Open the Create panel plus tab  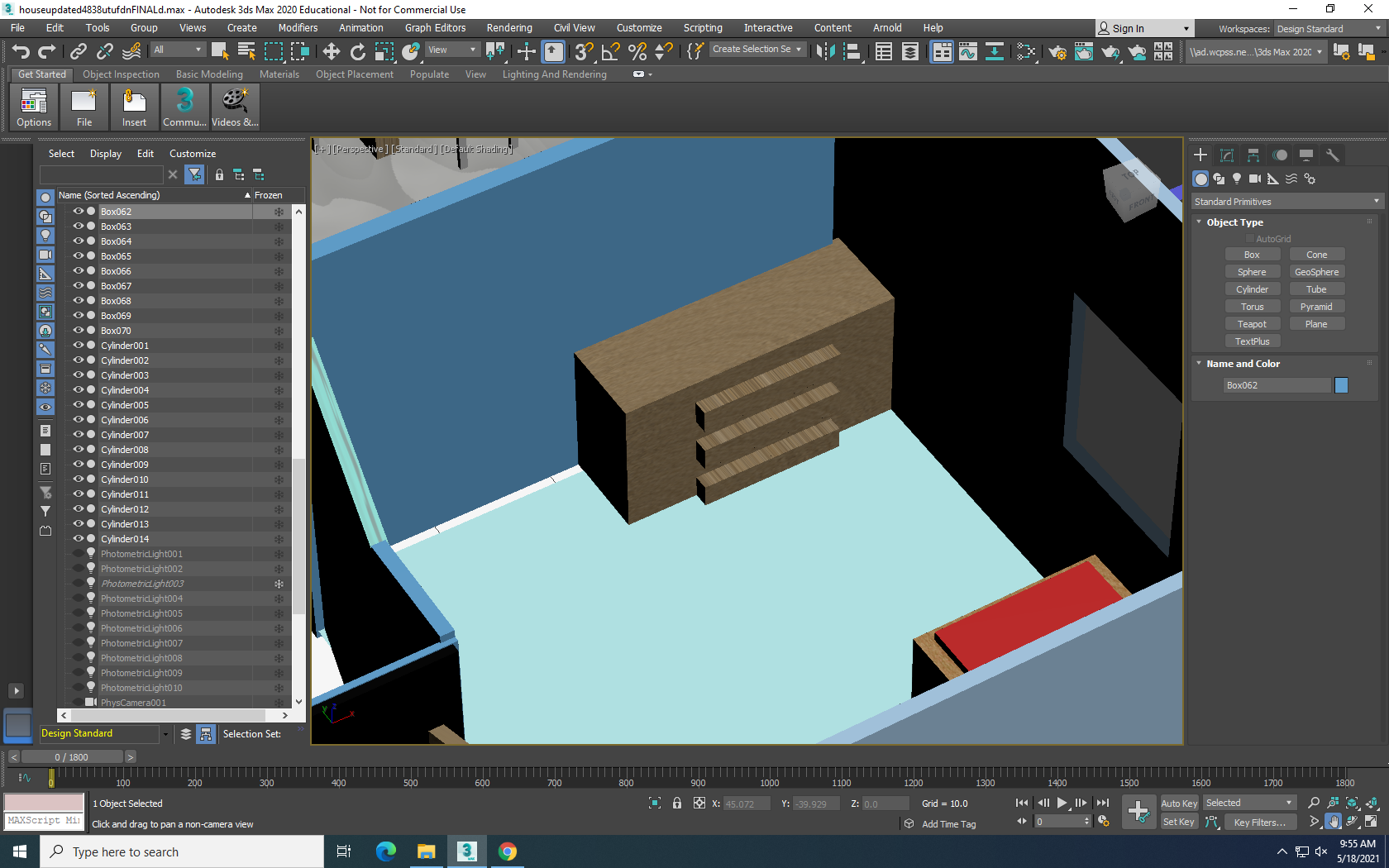pos(1200,155)
